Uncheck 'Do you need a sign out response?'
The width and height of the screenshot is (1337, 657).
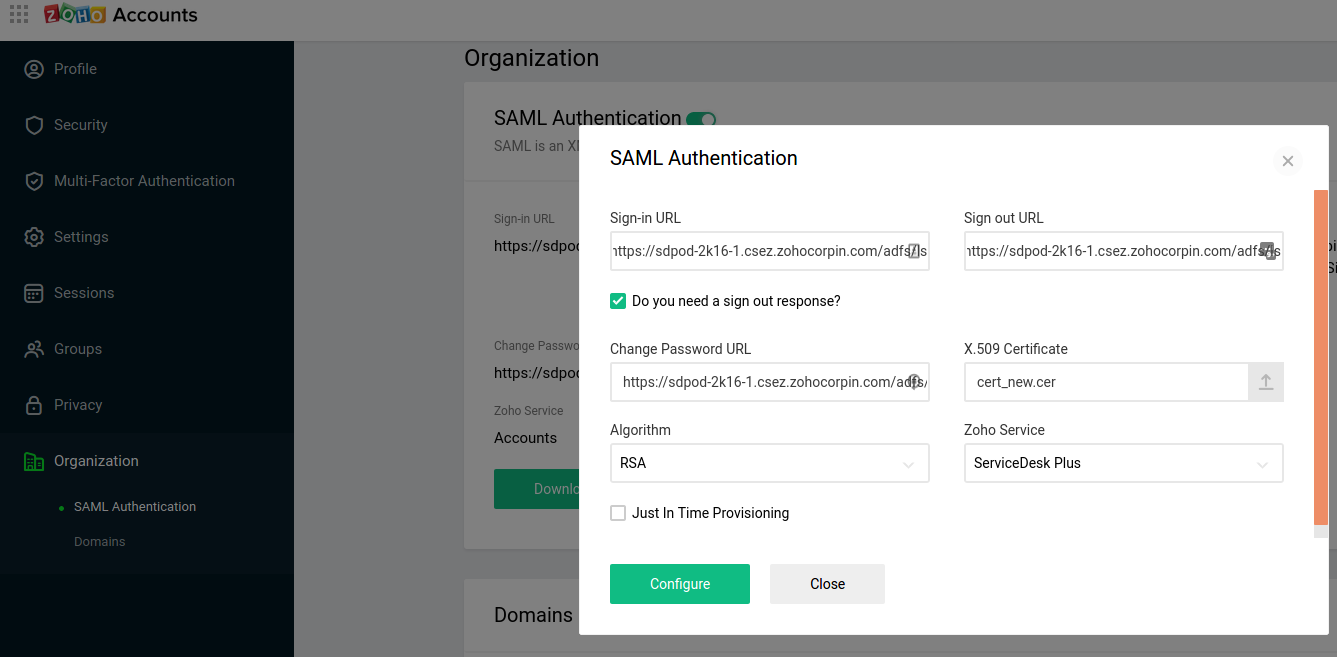tap(618, 301)
